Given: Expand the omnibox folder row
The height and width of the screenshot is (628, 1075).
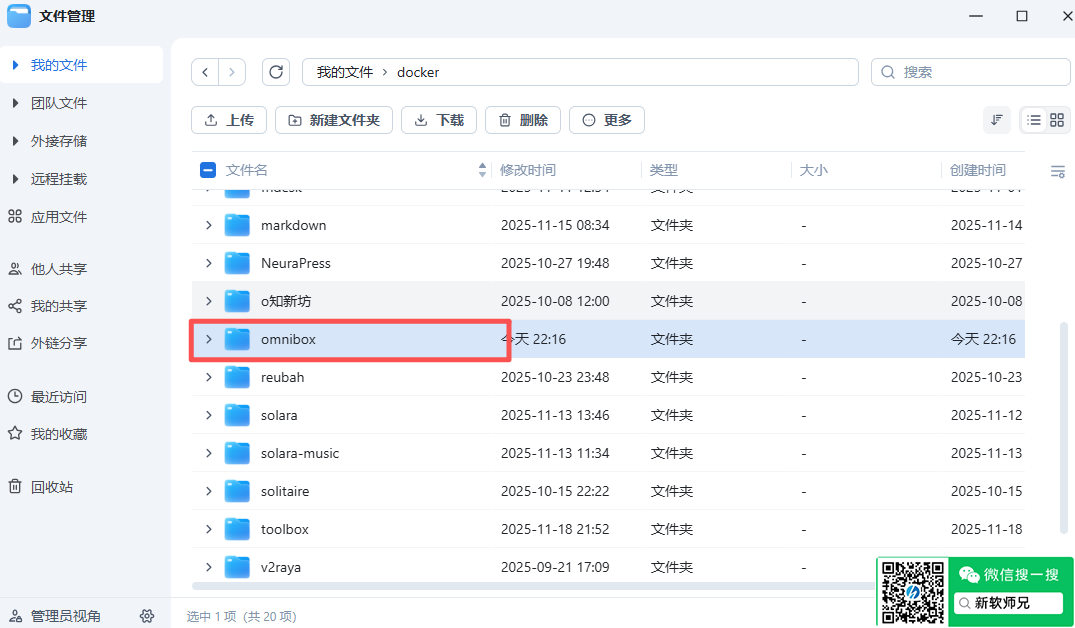Looking at the screenshot, I should (x=208, y=339).
